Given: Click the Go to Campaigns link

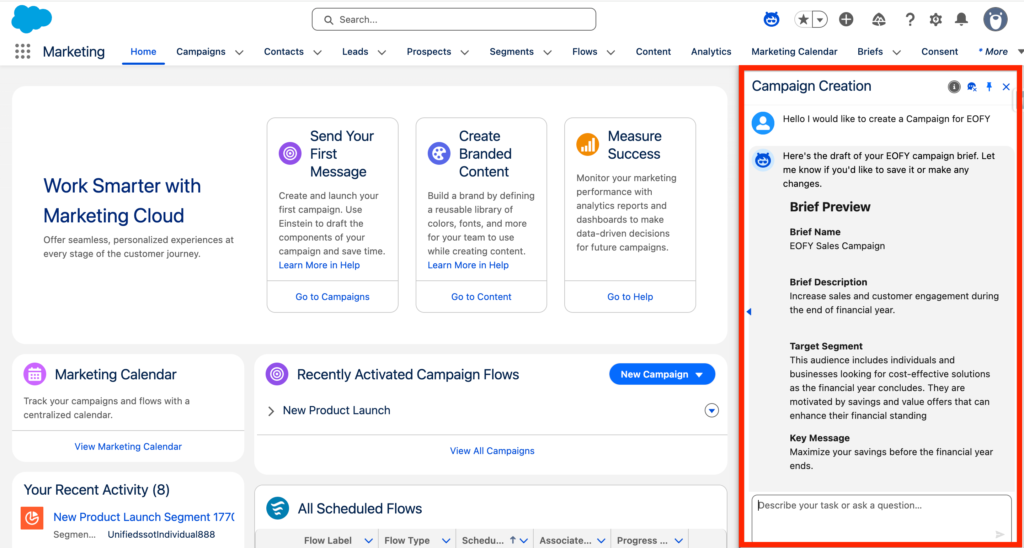Looking at the screenshot, I should [332, 297].
